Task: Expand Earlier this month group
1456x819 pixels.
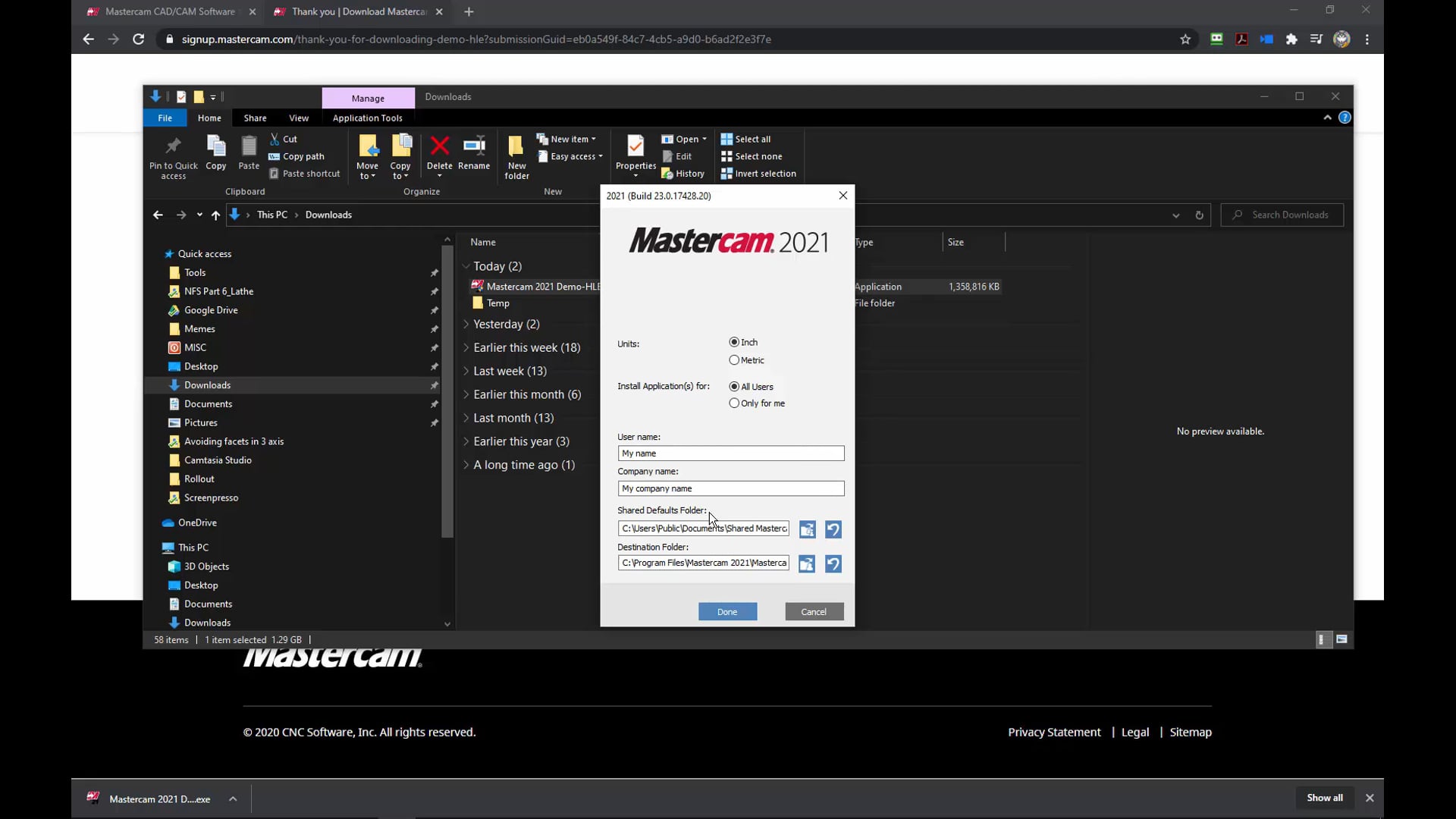Action: pos(466,395)
